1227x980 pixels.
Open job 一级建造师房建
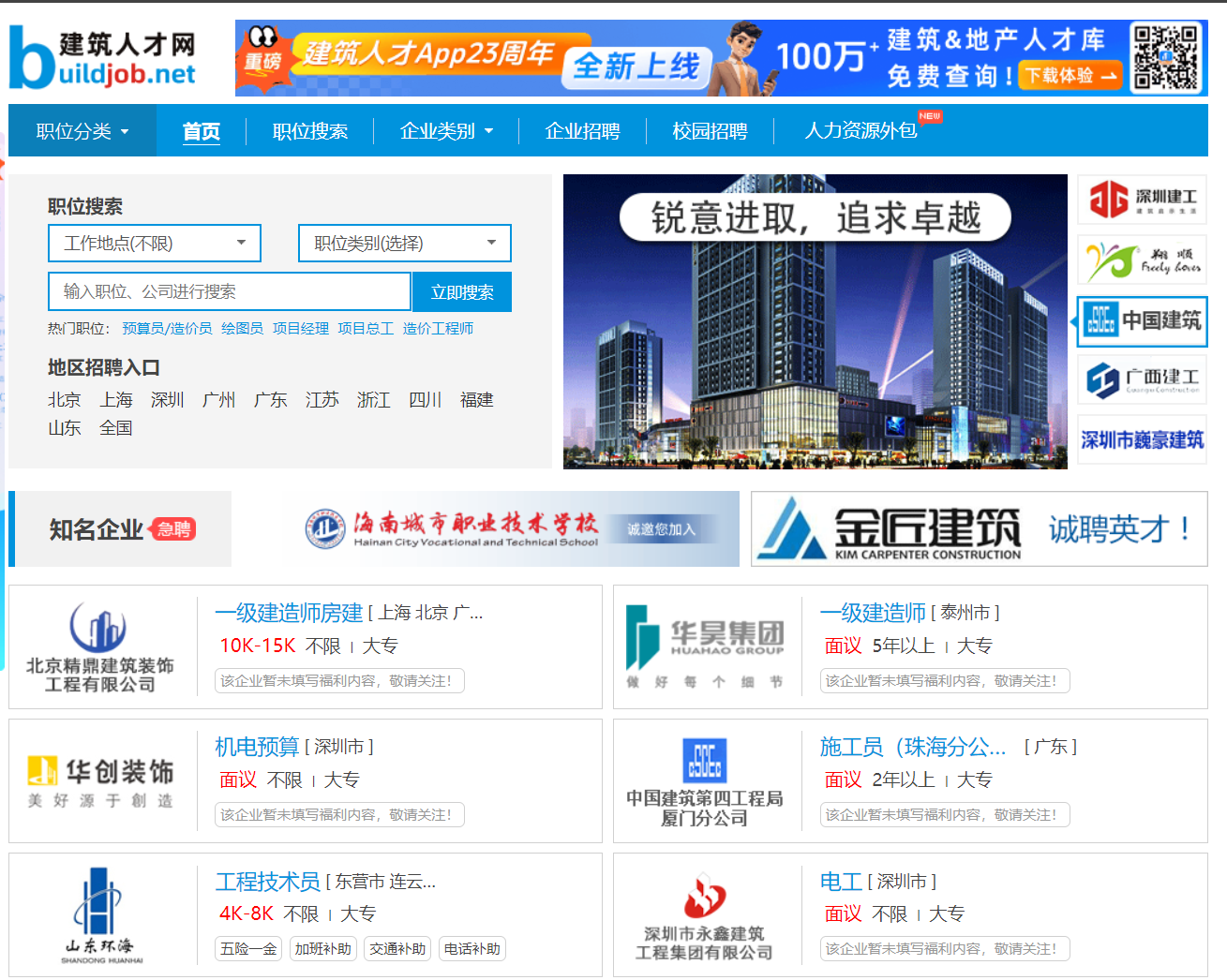click(x=289, y=613)
